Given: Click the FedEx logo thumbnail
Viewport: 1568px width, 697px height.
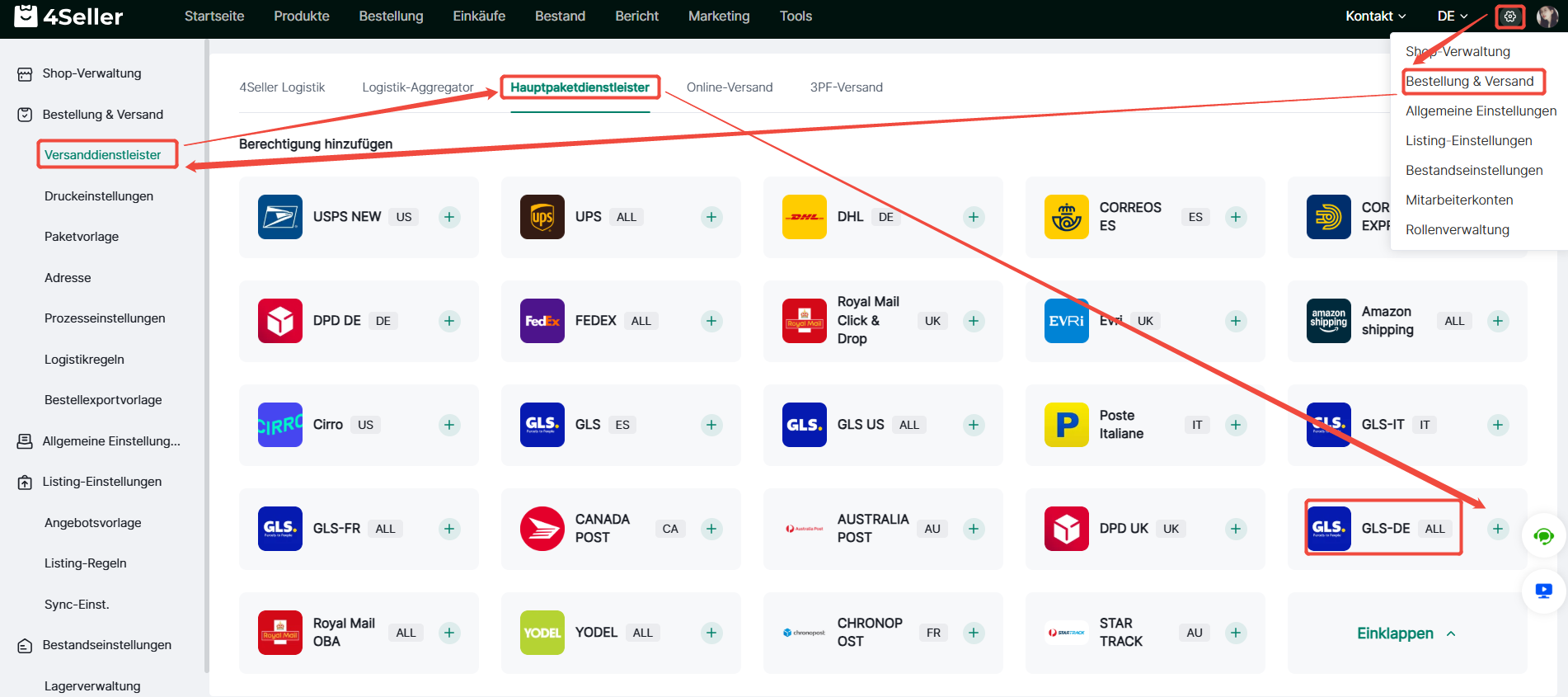Looking at the screenshot, I should click(x=542, y=321).
